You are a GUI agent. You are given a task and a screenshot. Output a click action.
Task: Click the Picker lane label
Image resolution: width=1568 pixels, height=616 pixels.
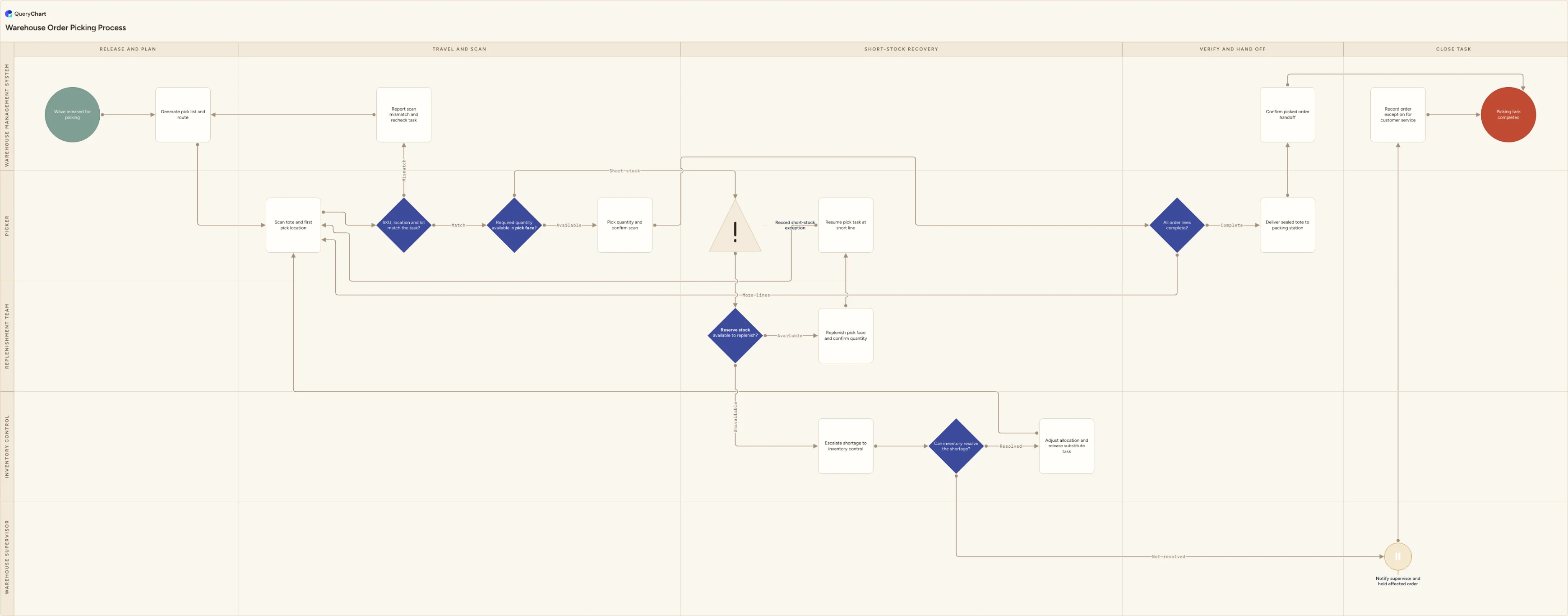point(7,225)
